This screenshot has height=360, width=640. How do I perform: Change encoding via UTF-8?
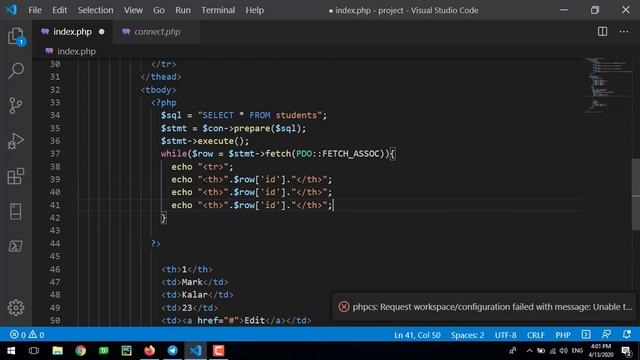coord(505,335)
